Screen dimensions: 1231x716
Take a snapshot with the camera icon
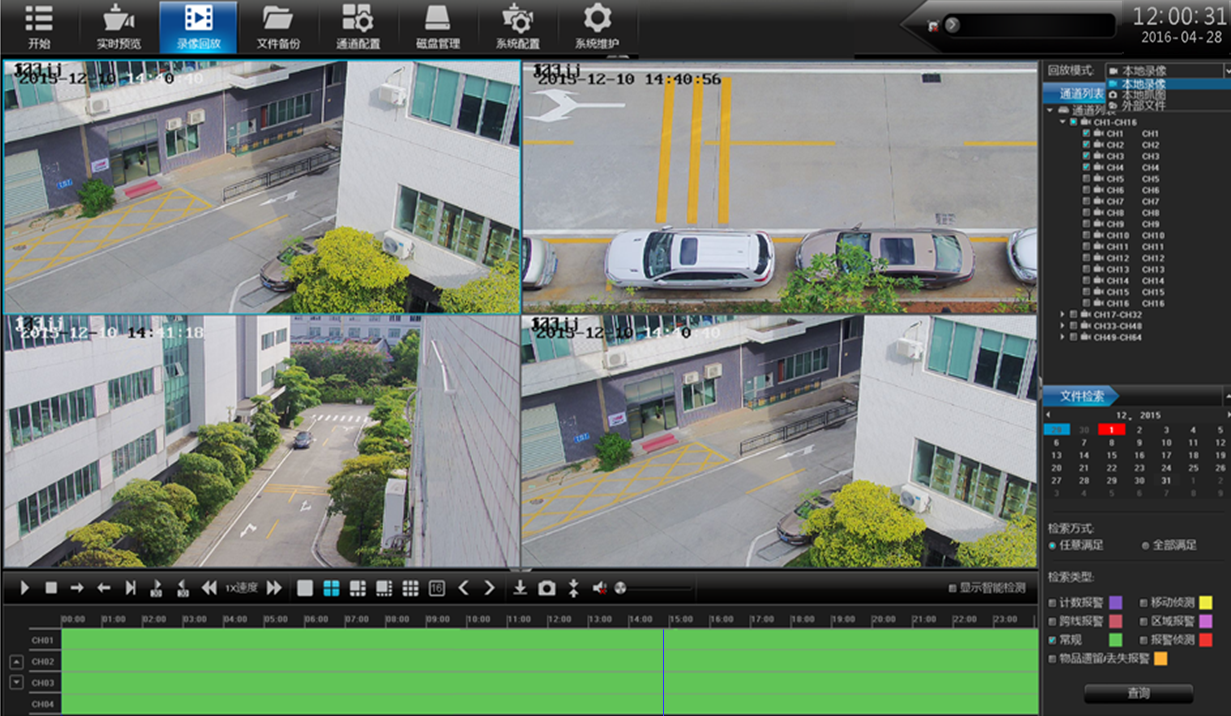click(x=546, y=588)
